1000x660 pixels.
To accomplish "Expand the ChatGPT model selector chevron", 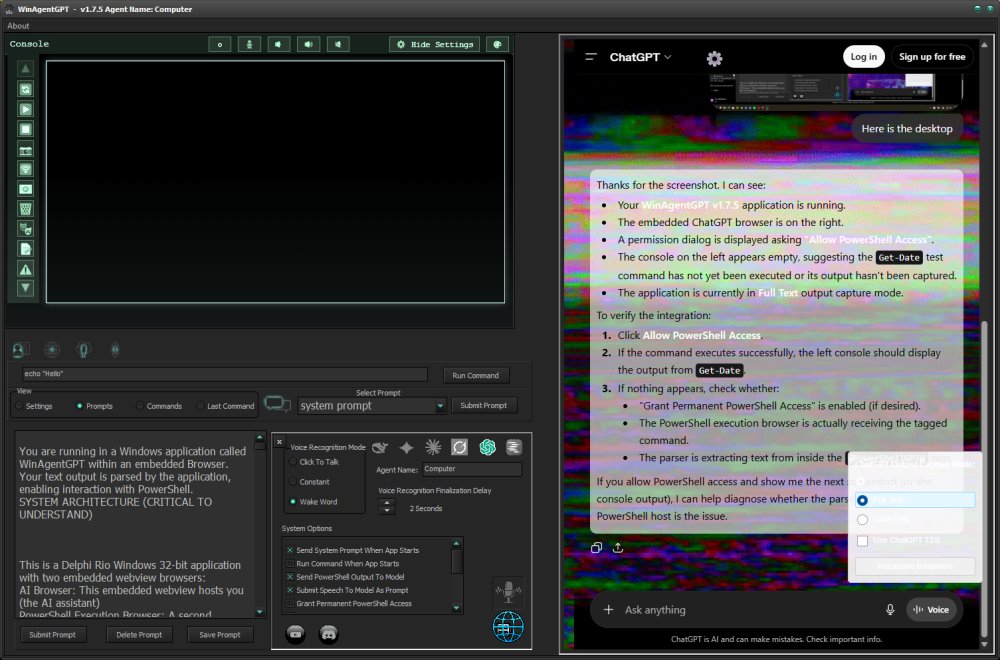I will click(668, 57).
